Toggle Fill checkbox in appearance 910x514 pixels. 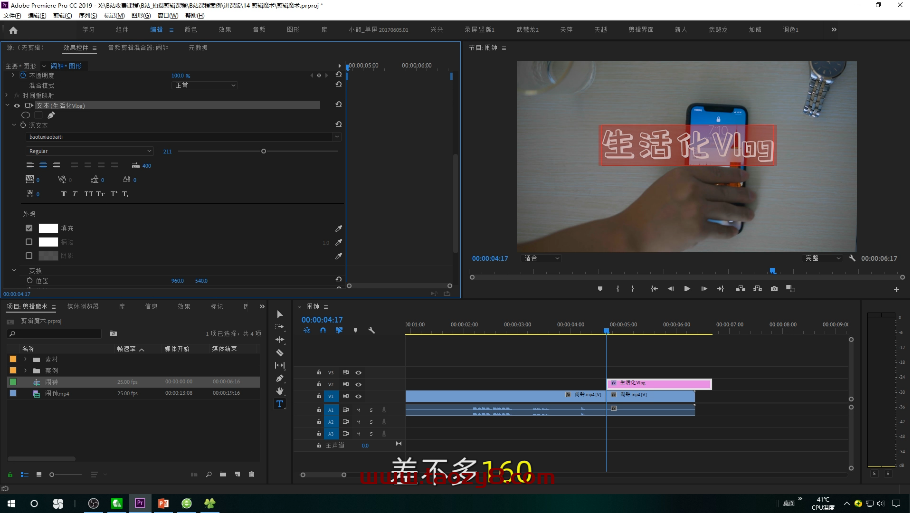tap(29, 228)
